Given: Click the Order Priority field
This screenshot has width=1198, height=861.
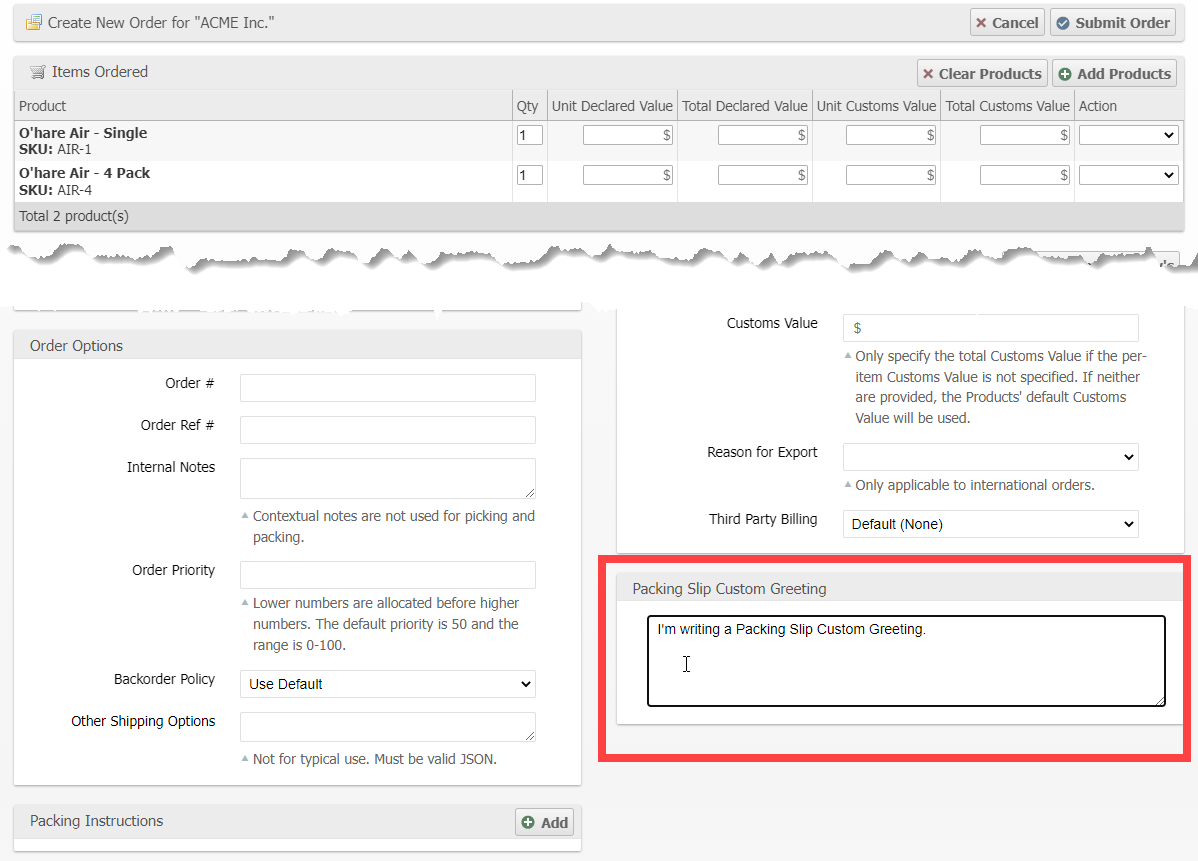Looking at the screenshot, I should click(387, 575).
